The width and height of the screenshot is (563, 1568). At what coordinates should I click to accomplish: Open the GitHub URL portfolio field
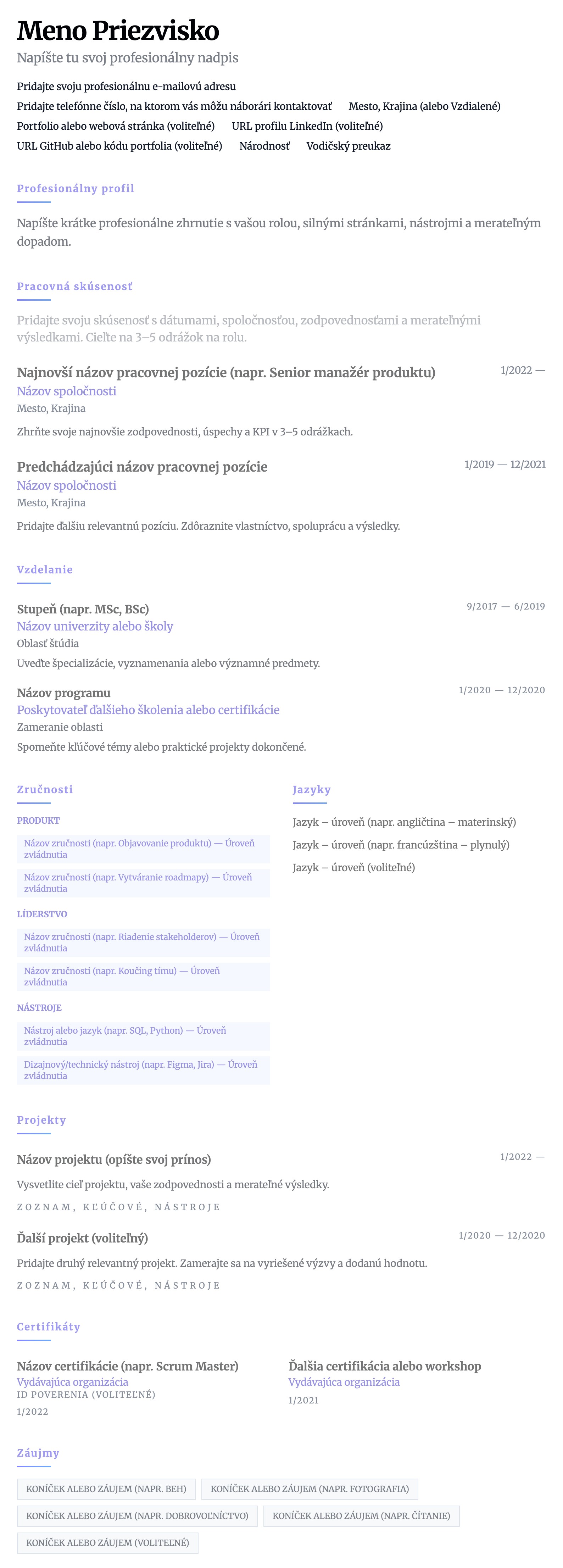point(119,146)
